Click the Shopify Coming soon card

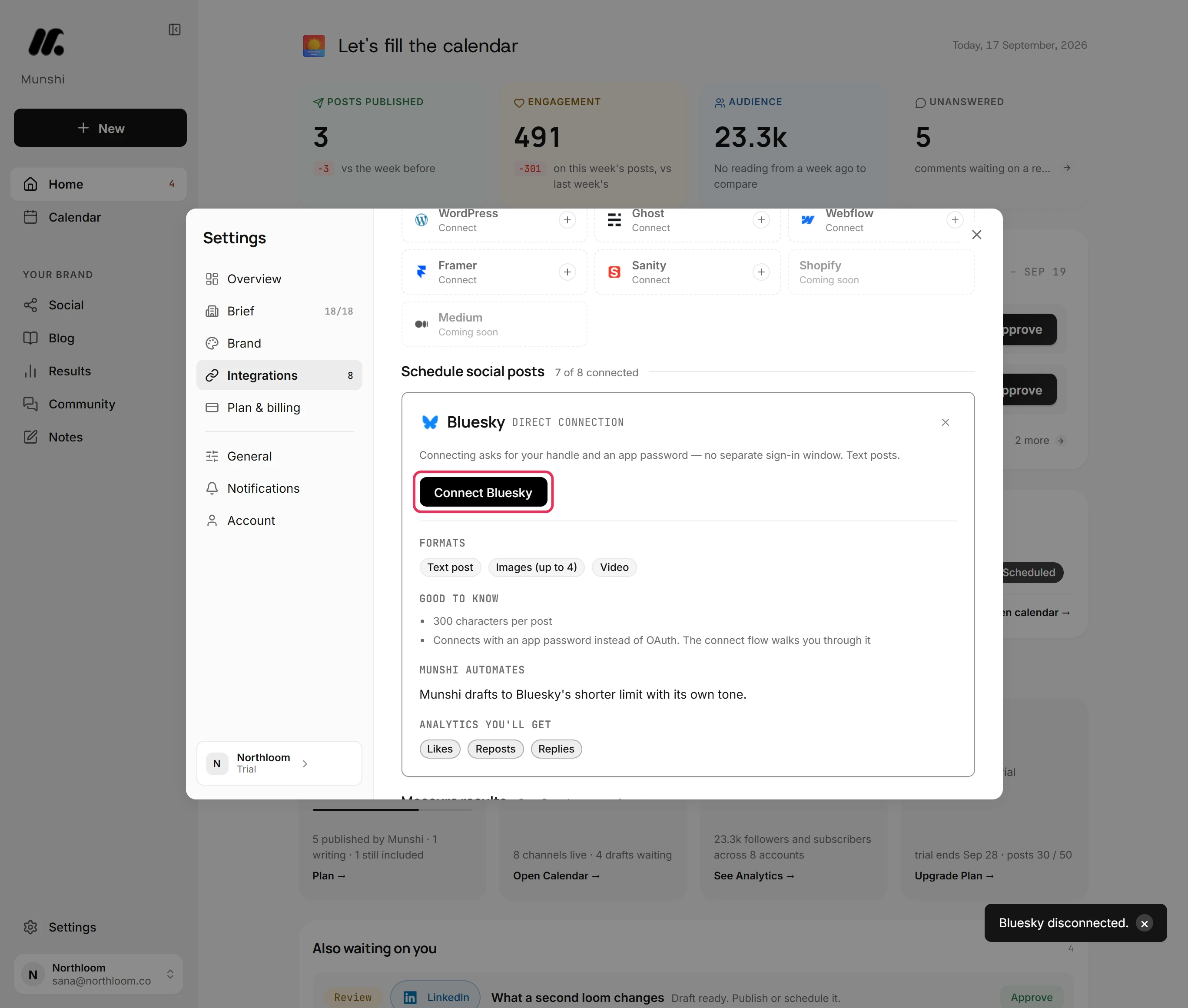click(881, 272)
